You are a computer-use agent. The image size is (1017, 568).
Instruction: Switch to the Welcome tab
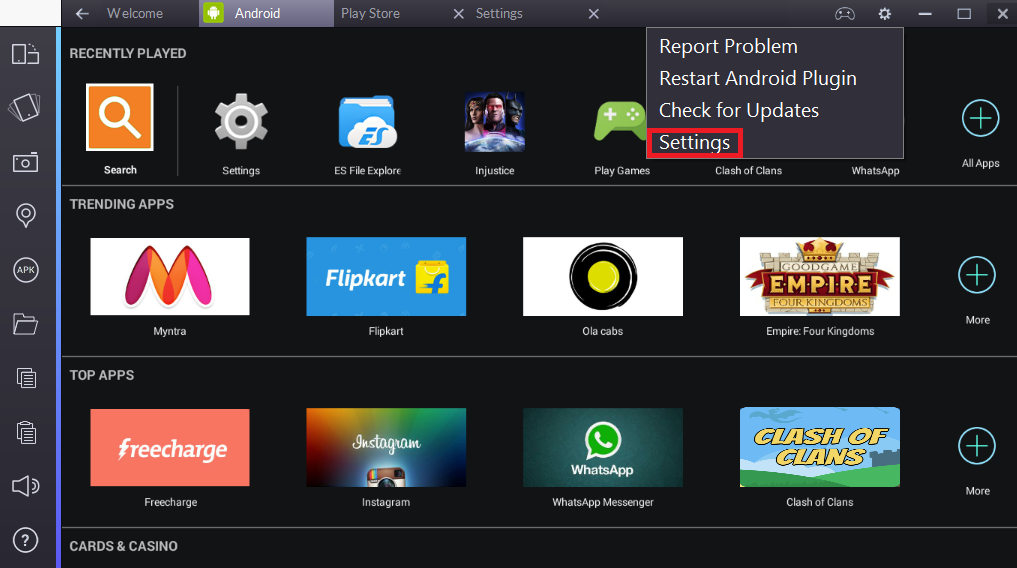tap(135, 13)
